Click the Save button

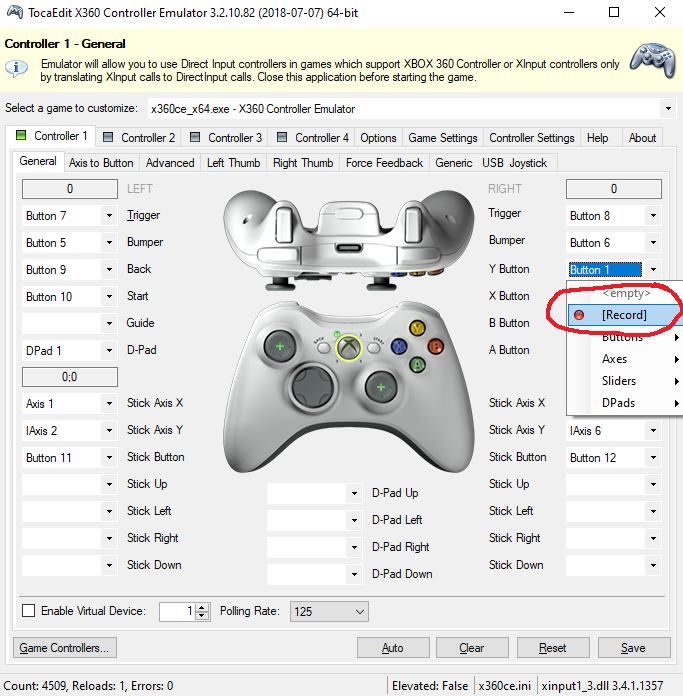click(x=633, y=648)
